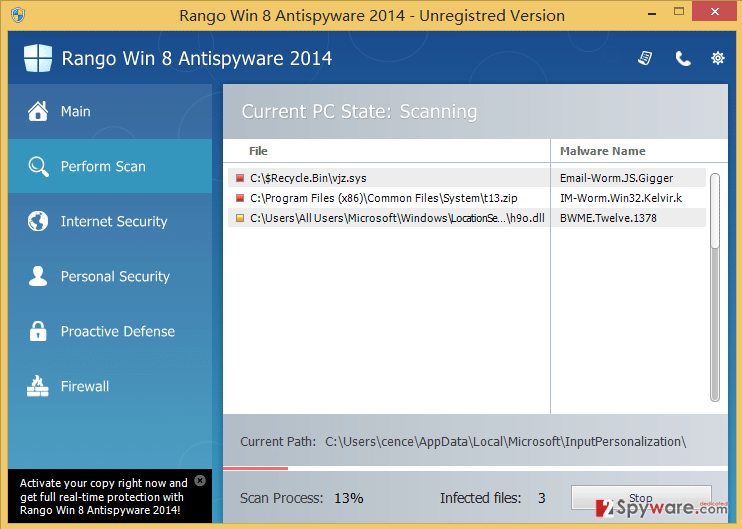Open the Main section
Image resolution: width=742 pixels, height=529 pixels.
110,111
